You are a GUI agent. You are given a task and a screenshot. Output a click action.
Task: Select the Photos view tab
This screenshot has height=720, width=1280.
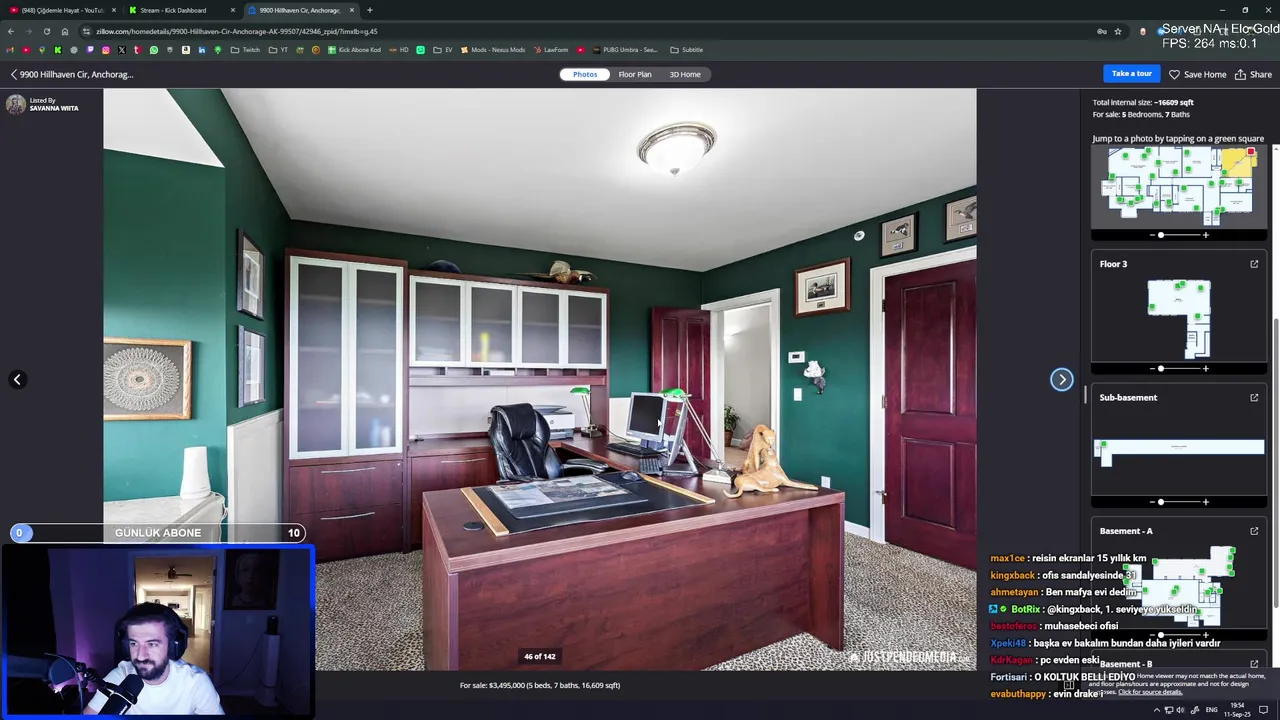[x=585, y=74]
